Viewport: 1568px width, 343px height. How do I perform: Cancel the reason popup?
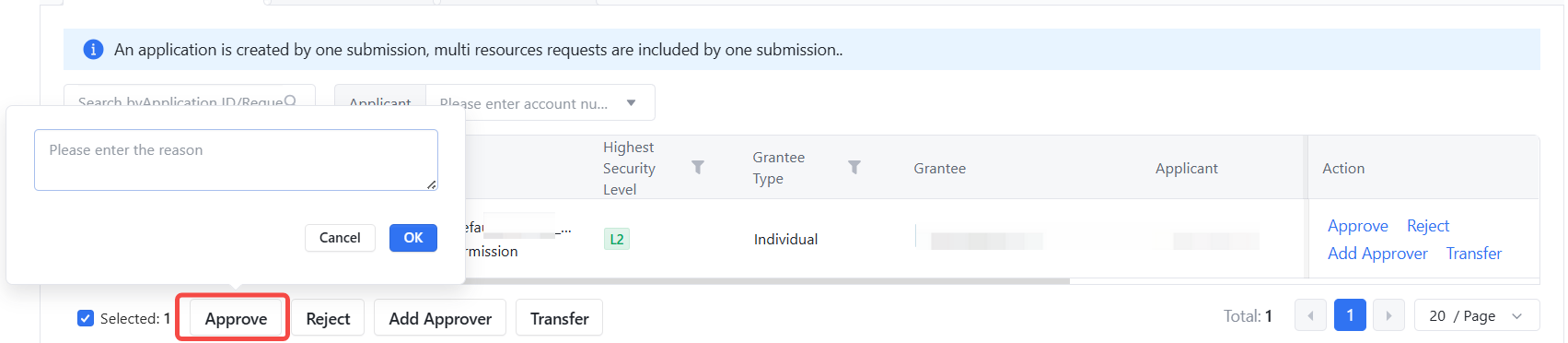click(x=340, y=238)
